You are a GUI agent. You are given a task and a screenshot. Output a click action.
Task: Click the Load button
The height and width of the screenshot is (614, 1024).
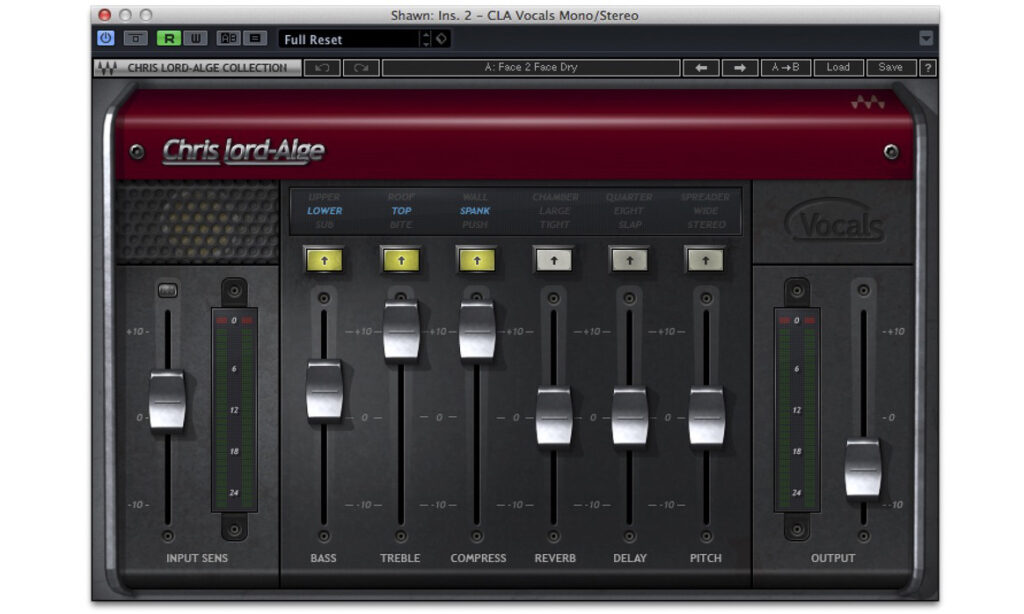pos(839,67)
